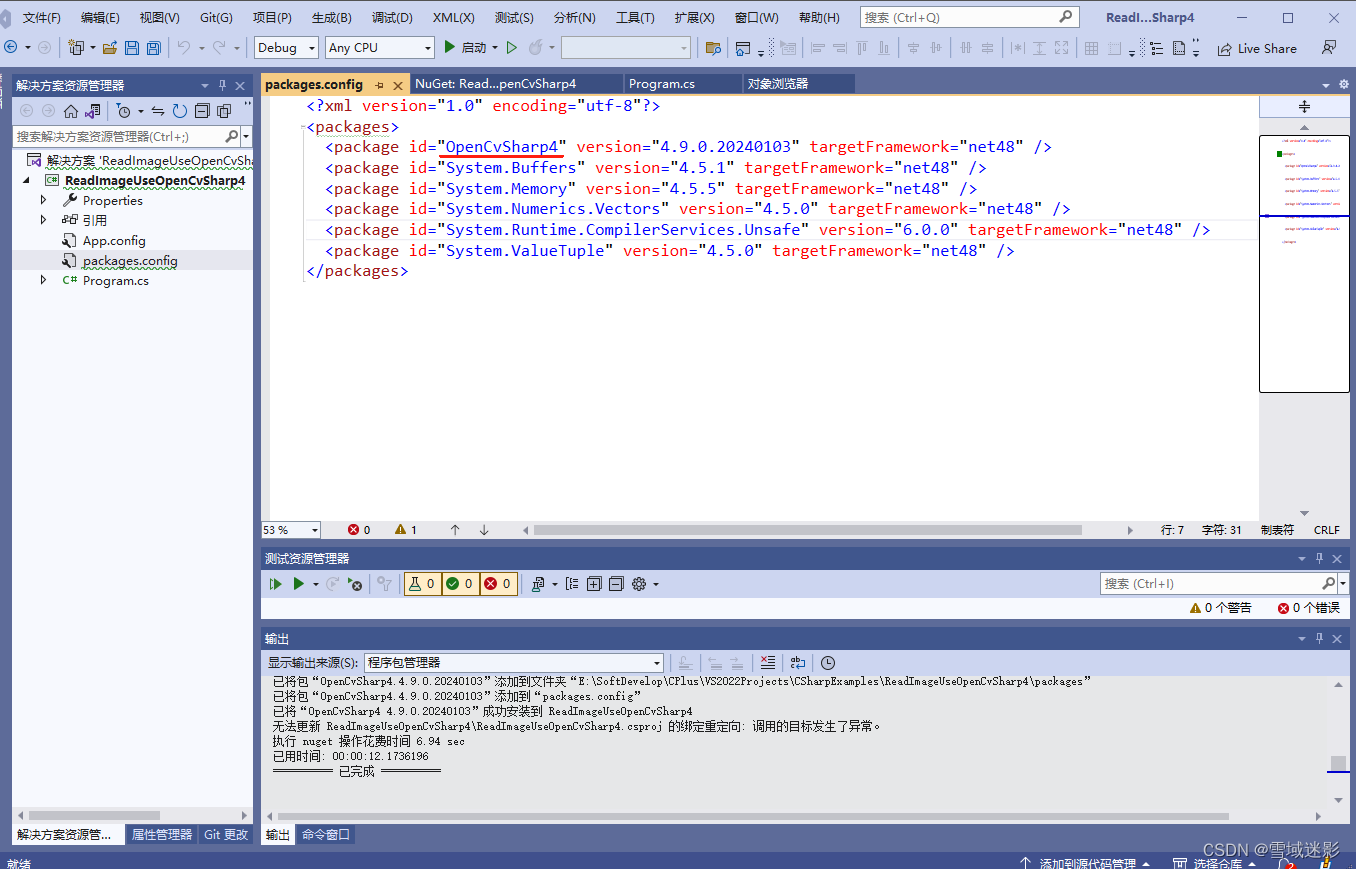The width and height of the screenshot is (1356, 869).
Task: Open the Git(G) menu
Action: pyautogui.click(x=216, y=17)
